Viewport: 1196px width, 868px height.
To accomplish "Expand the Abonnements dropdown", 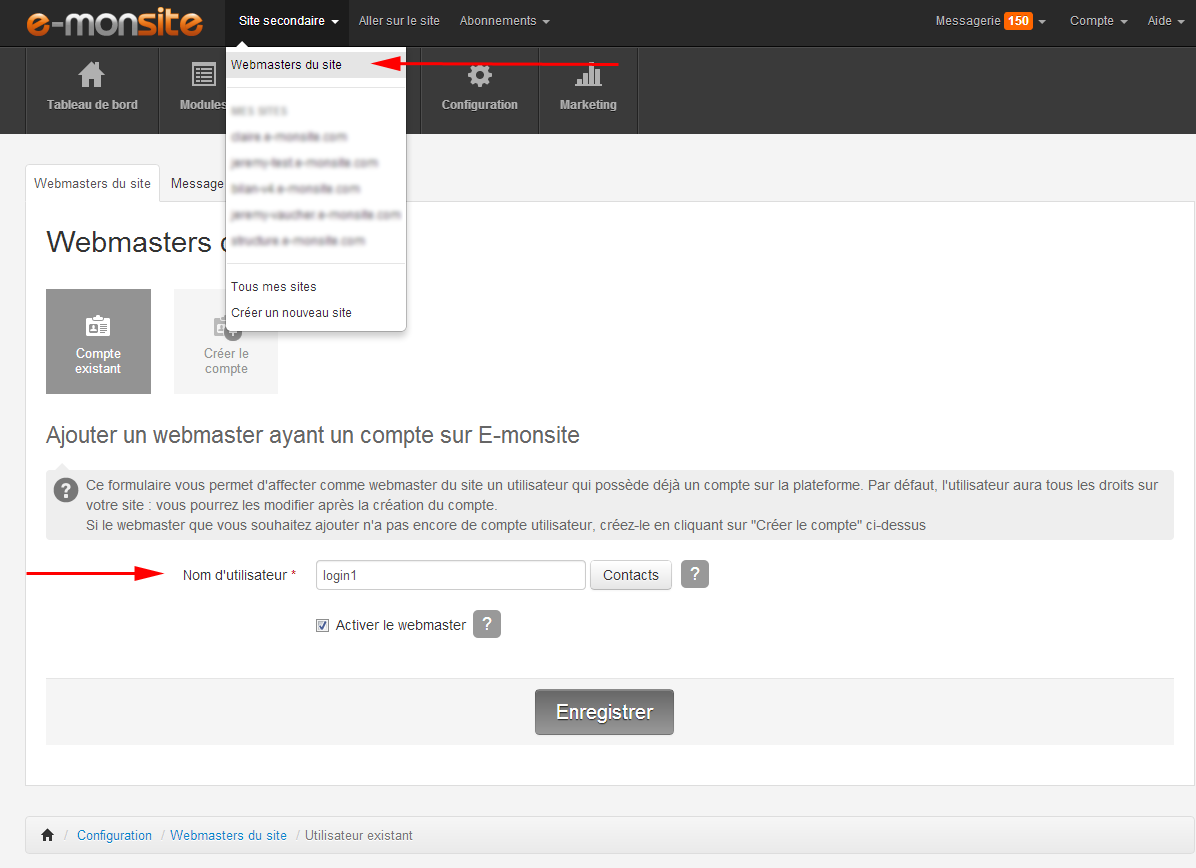I will tap(504, 21).
